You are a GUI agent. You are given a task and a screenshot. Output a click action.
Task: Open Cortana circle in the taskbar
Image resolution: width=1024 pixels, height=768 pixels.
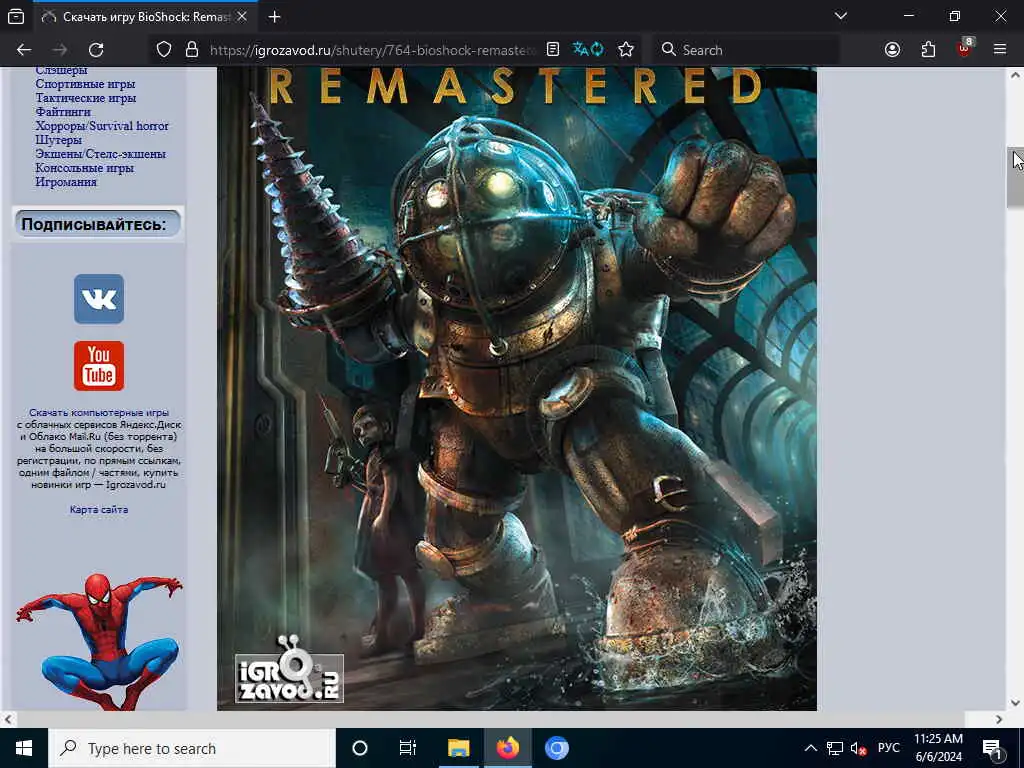pyautogui.click(x=359, y=748)
